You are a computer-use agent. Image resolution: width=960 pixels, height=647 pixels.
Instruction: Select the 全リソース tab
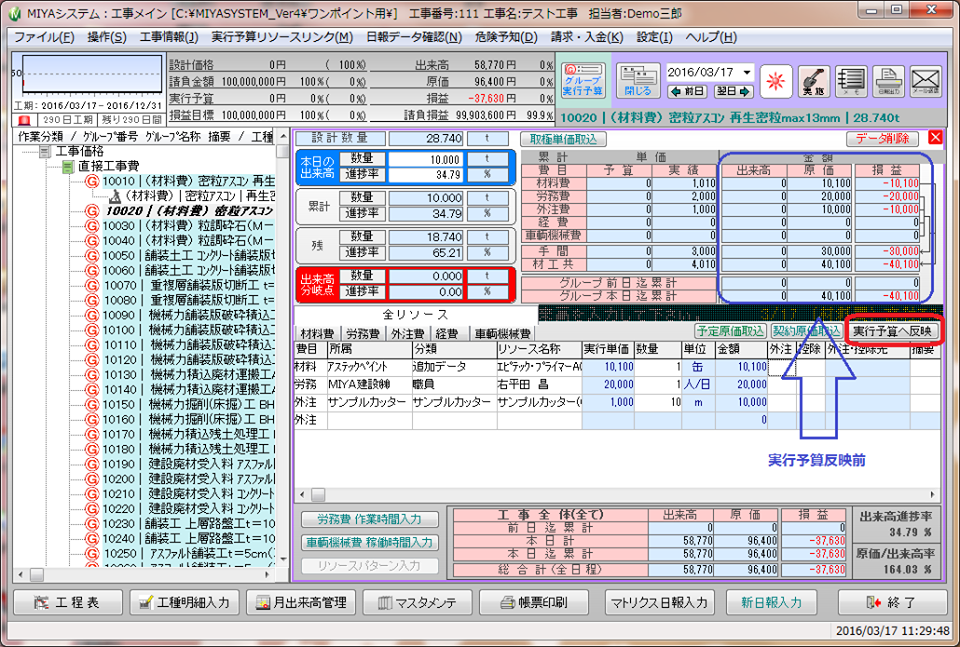(x=416, y=315)
